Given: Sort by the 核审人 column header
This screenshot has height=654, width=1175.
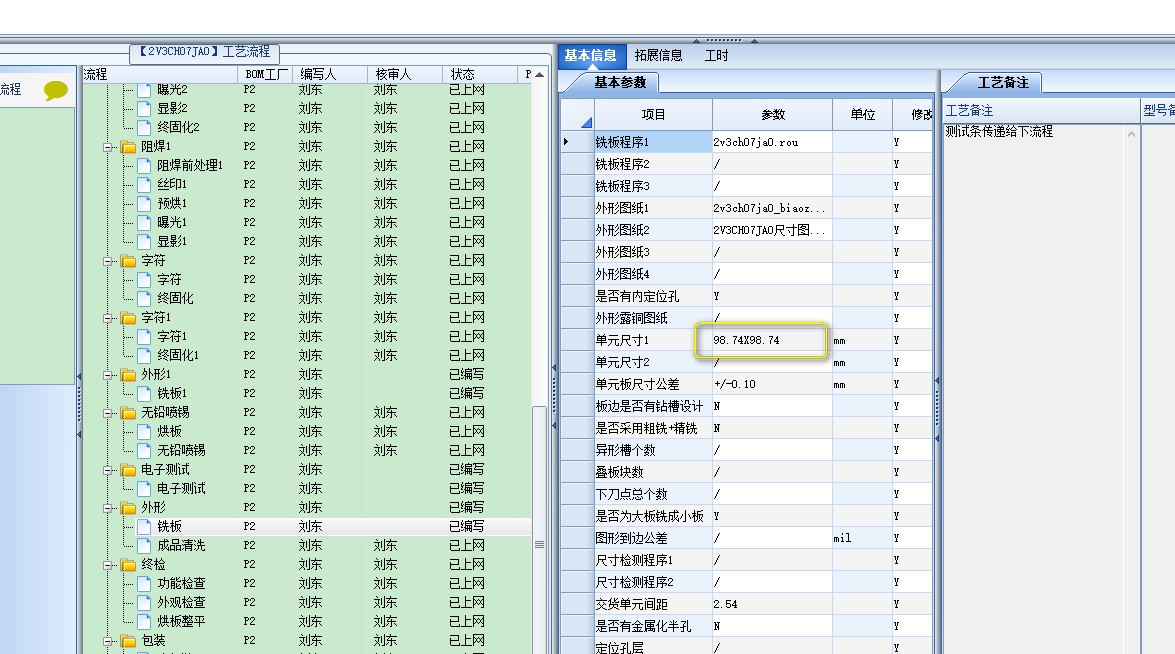Looking at the screenshot, I should tap(405, 74).
